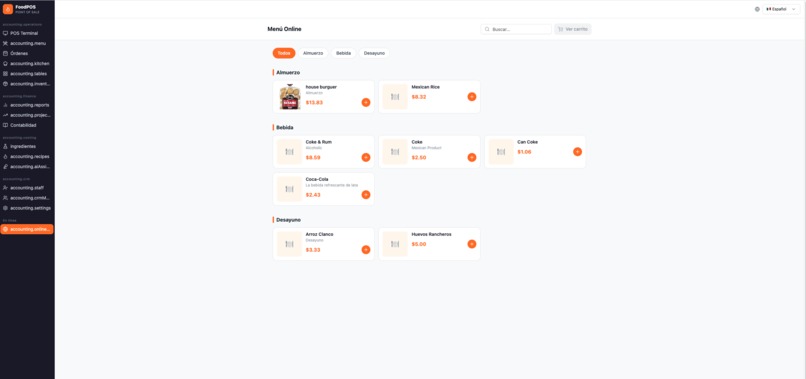This screenshot has width=806, height=379.
Task: Click the Desayuno section heading
Action: click(x=288, y=220)
